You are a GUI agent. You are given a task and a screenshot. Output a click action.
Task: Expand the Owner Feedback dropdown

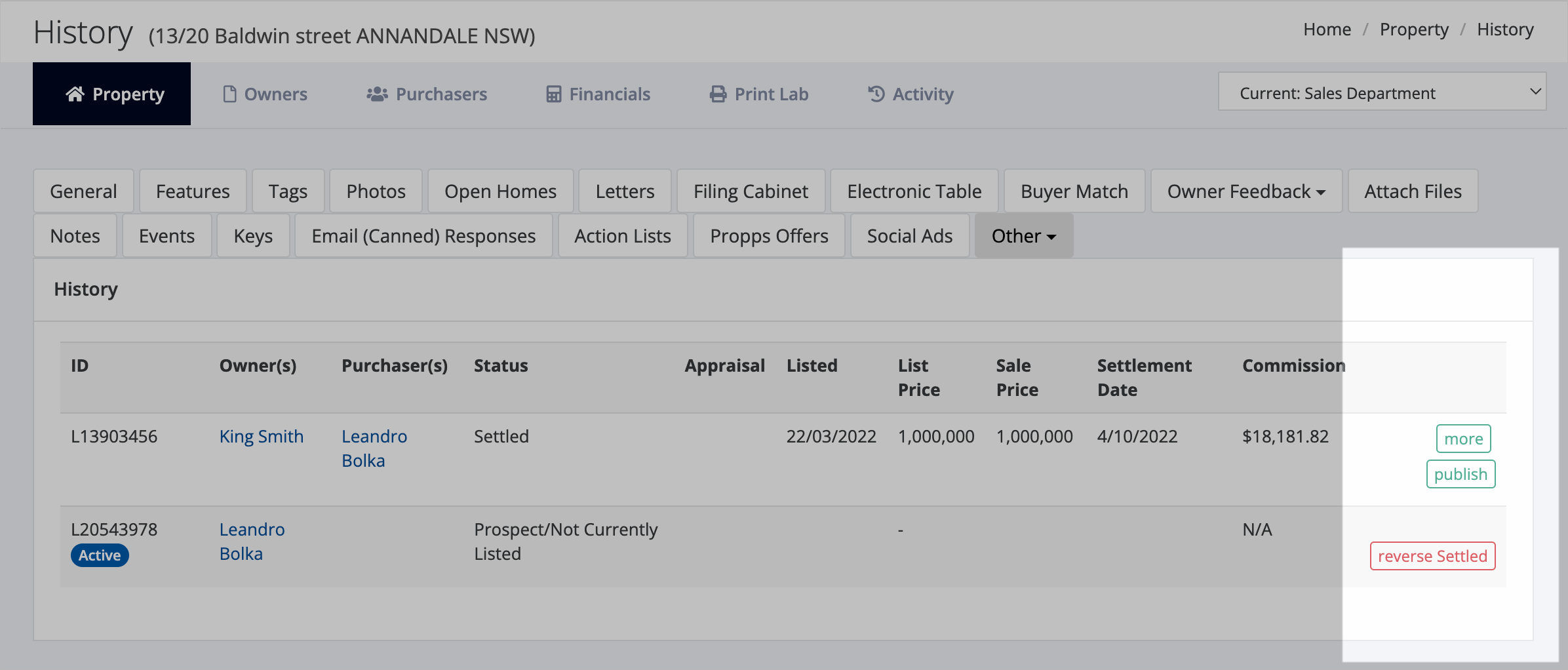tap(1246, 191)
